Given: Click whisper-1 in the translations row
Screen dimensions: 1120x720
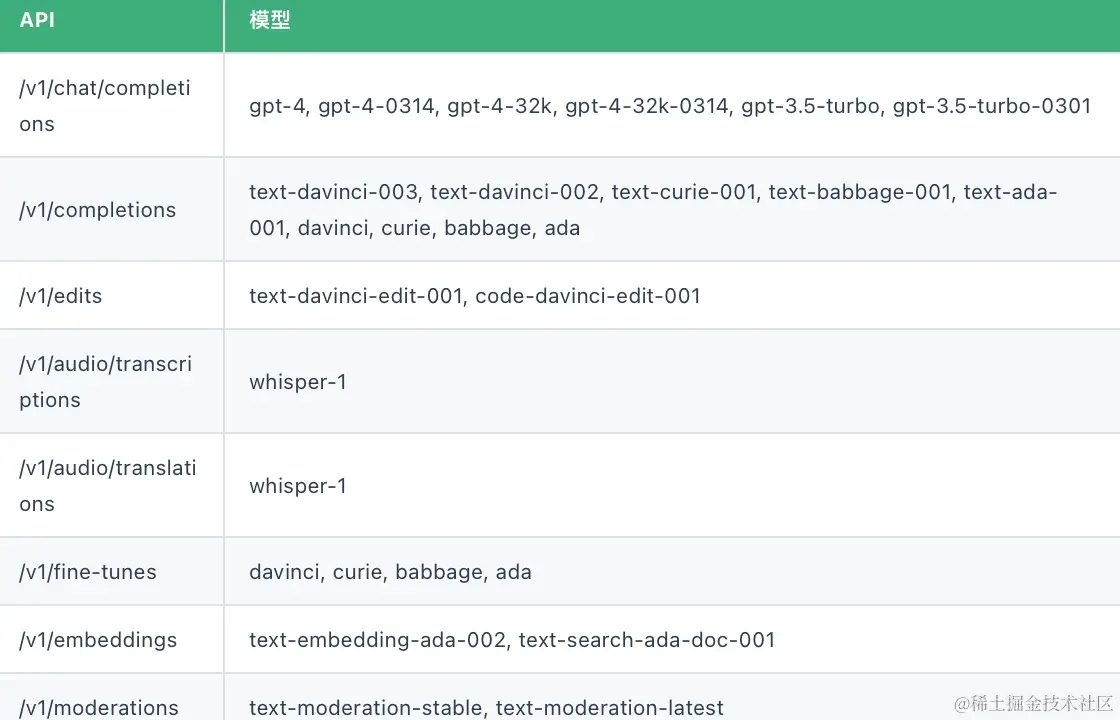Looking at the screenshot, I should pyautogui.click(x=298, y=486).
